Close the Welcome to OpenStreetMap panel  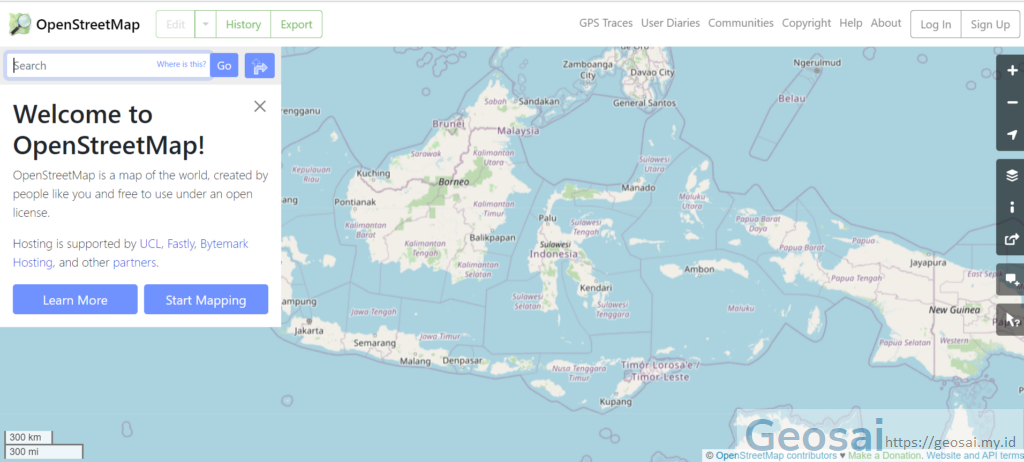260,106
